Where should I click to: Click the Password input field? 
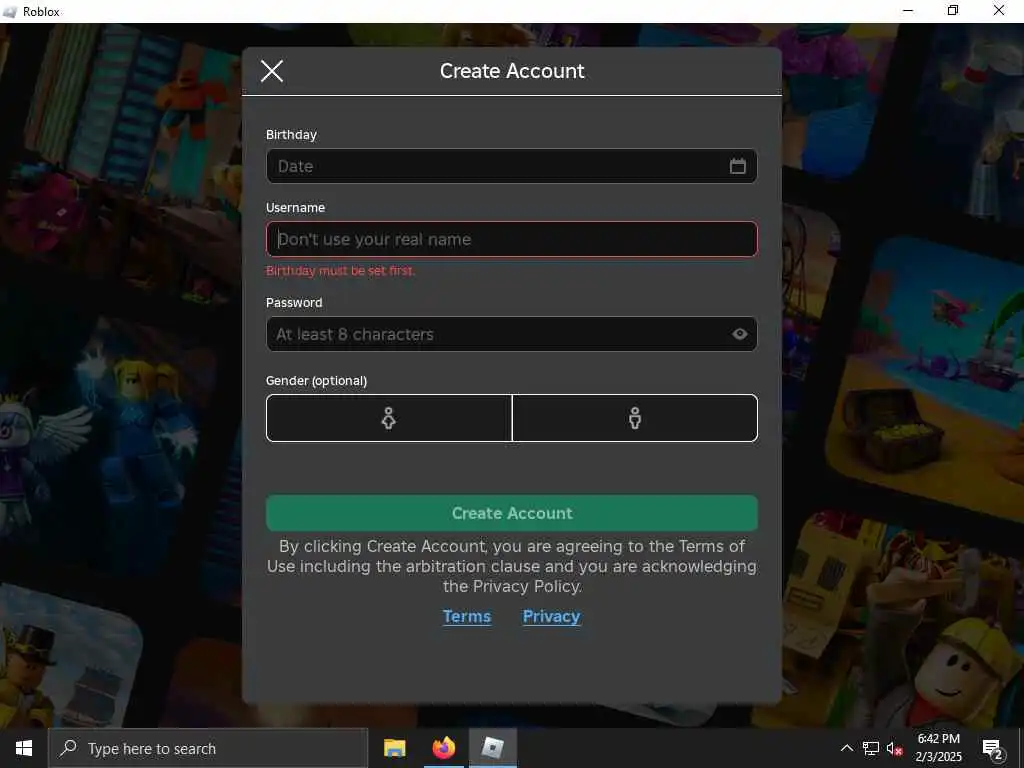click(511, 334)
